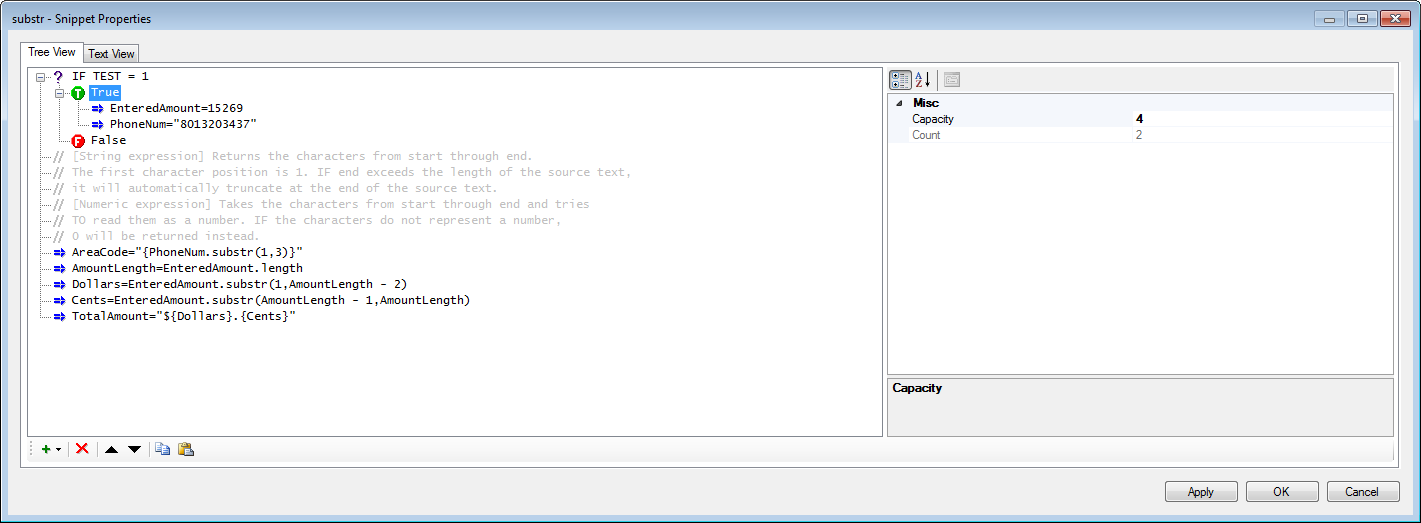The width and height of the screenshot is (1421, 523).
Task: Move selected item up with arrow
Action: tap(112, 450)
